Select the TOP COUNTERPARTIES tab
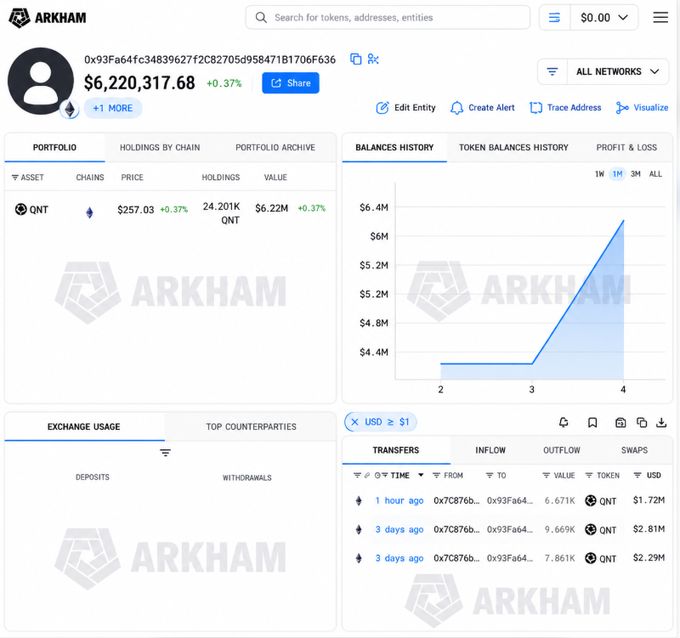Screen dimensions: 680x638 [x=251, y=427]
